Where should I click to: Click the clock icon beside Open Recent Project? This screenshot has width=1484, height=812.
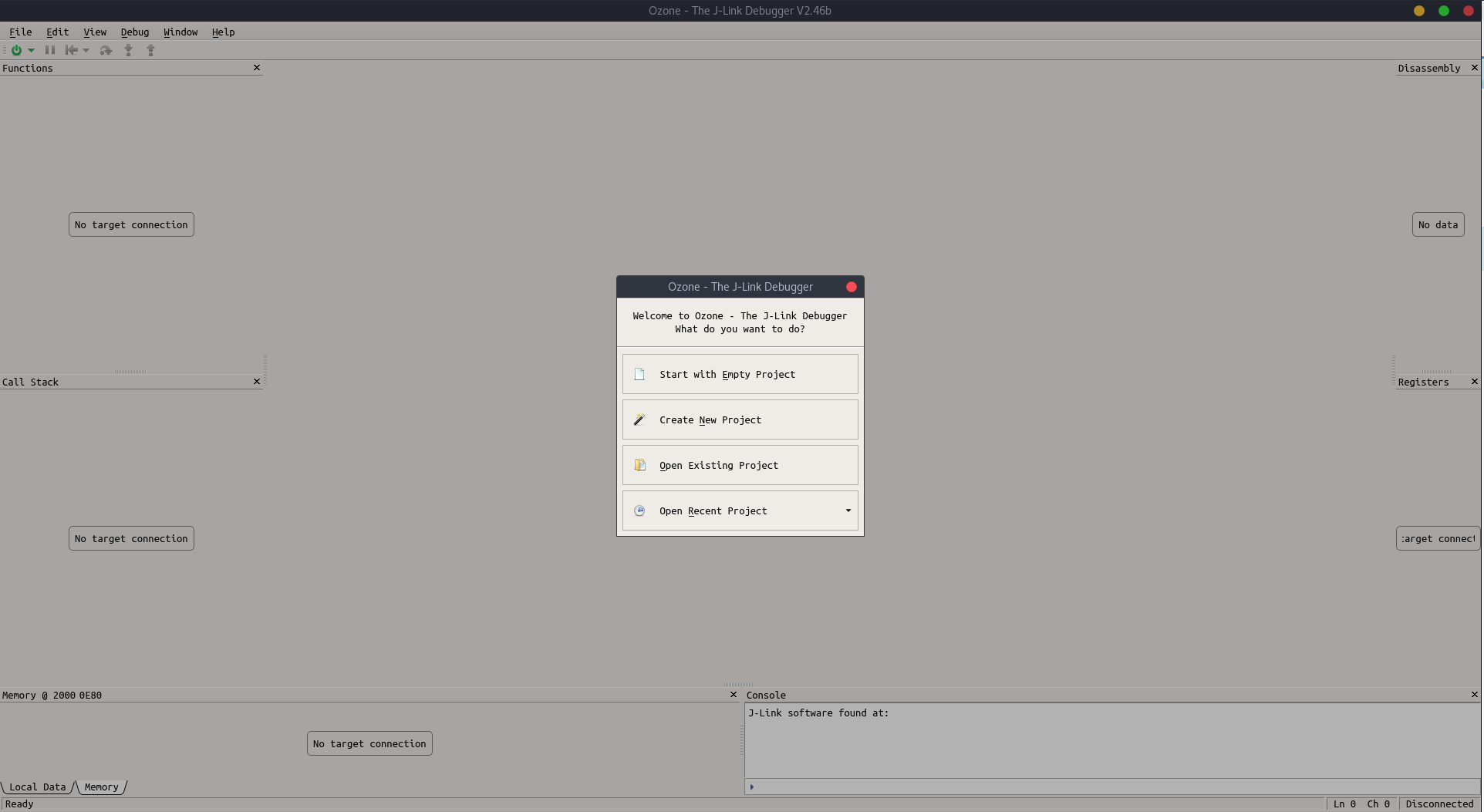(639, 510)
